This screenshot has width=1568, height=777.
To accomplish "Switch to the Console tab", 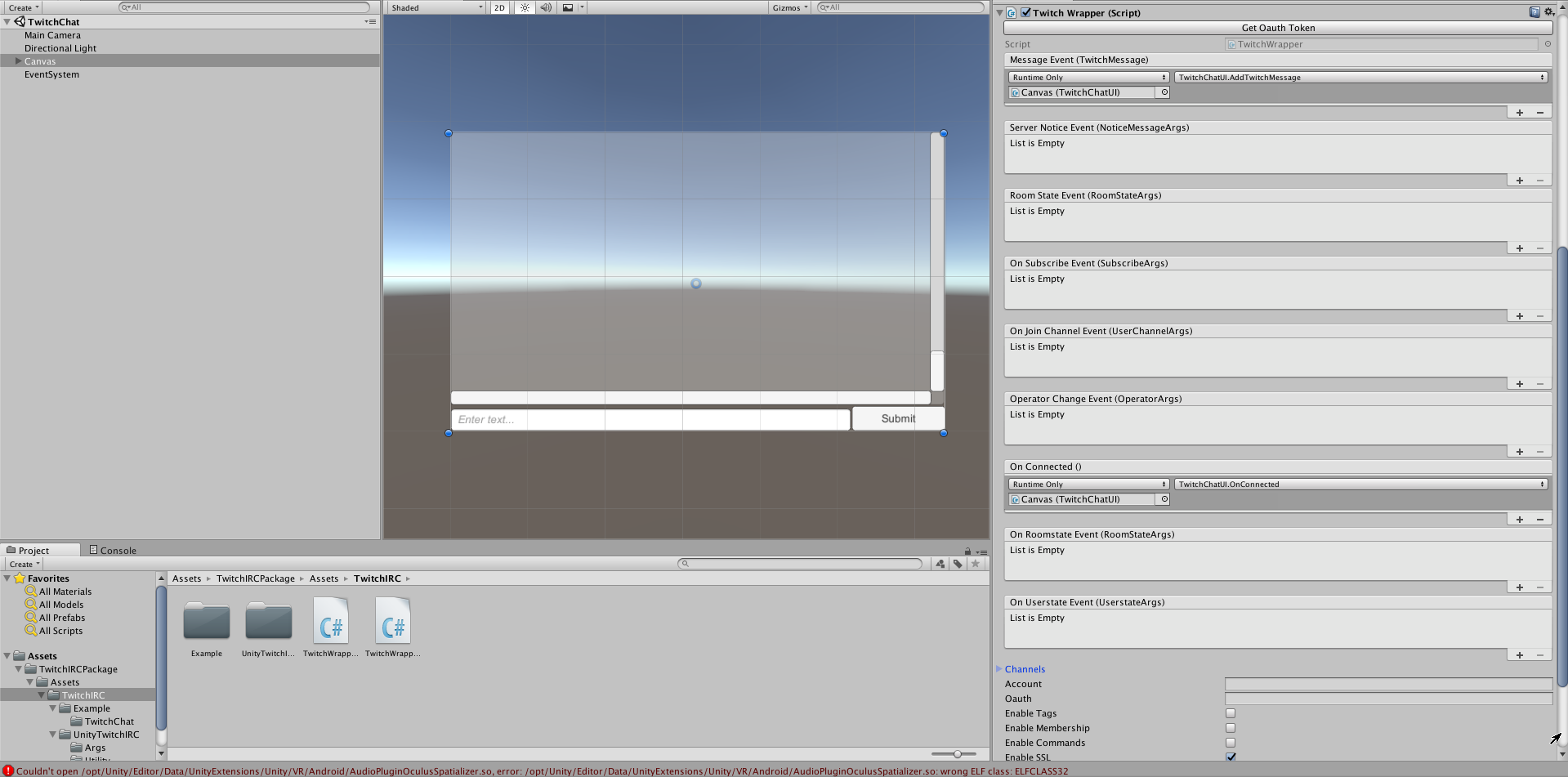I will [x=113, y=550].
